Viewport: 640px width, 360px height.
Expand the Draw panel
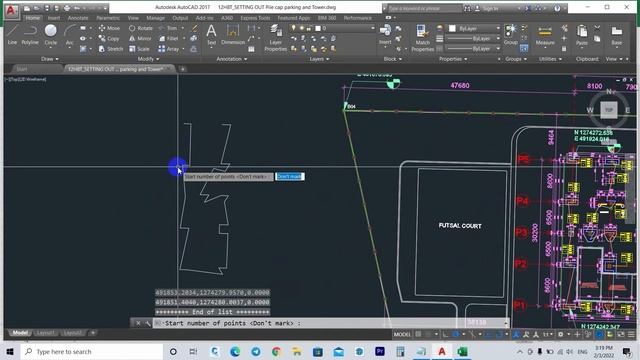tap(49, 59)
